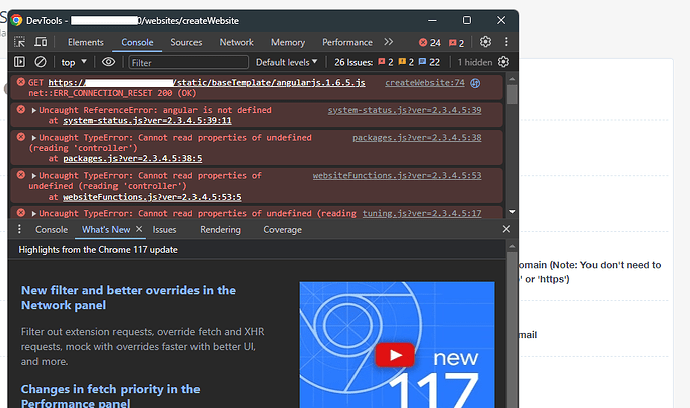Viewport: 690px width, 408px height.
Task: Click the Chrome logo in DevTools title bar
Action: [17, 20]
